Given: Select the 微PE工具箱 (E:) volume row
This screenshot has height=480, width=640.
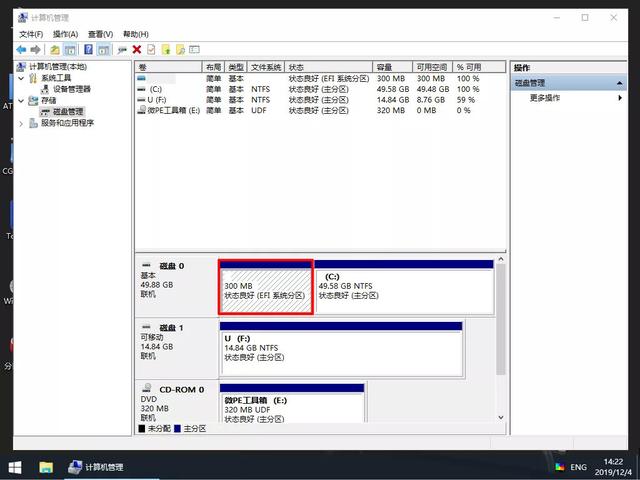Looking at the screenshot, I should point(320,110).
